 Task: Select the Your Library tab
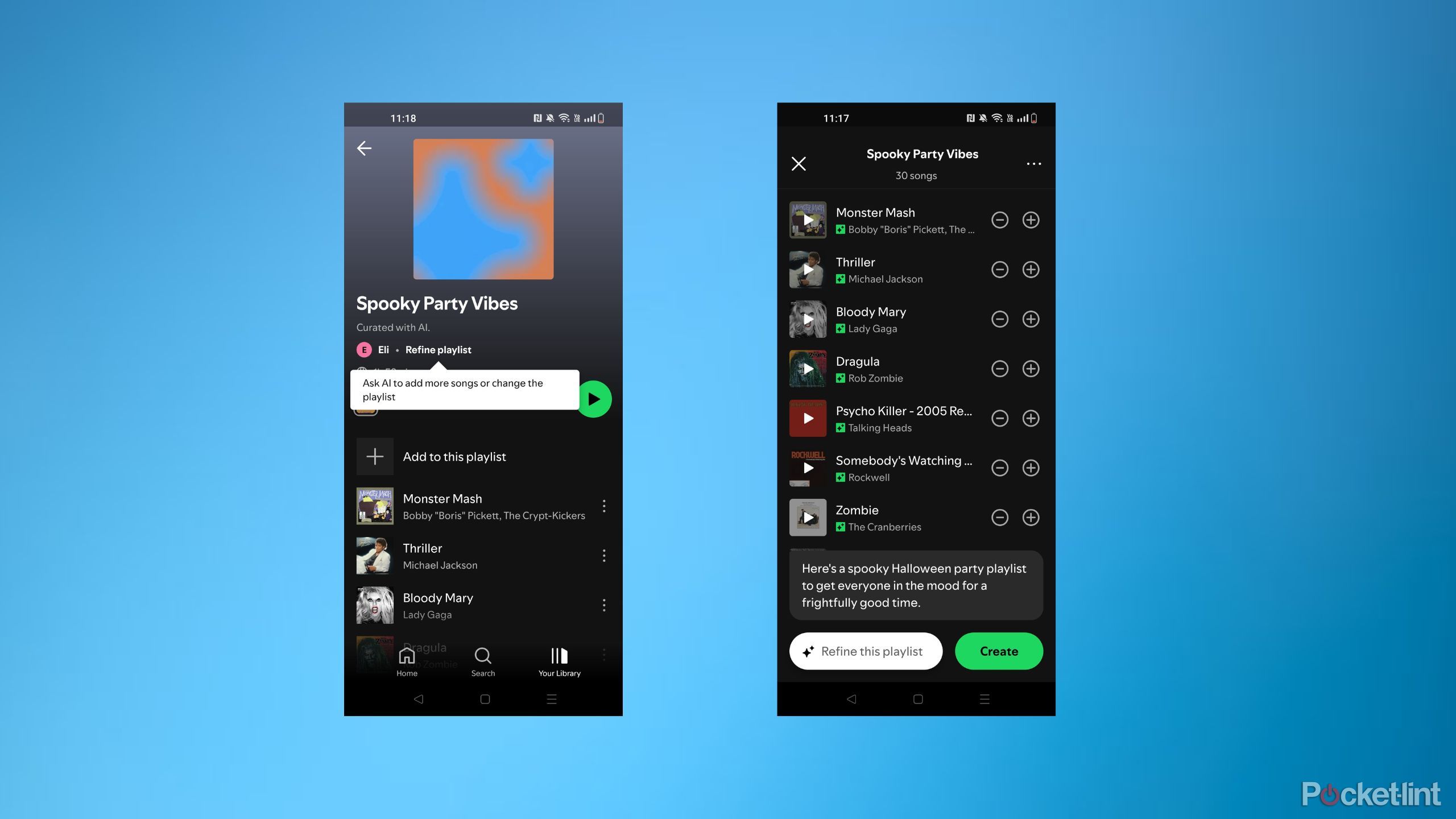click(x=559, y=661)
